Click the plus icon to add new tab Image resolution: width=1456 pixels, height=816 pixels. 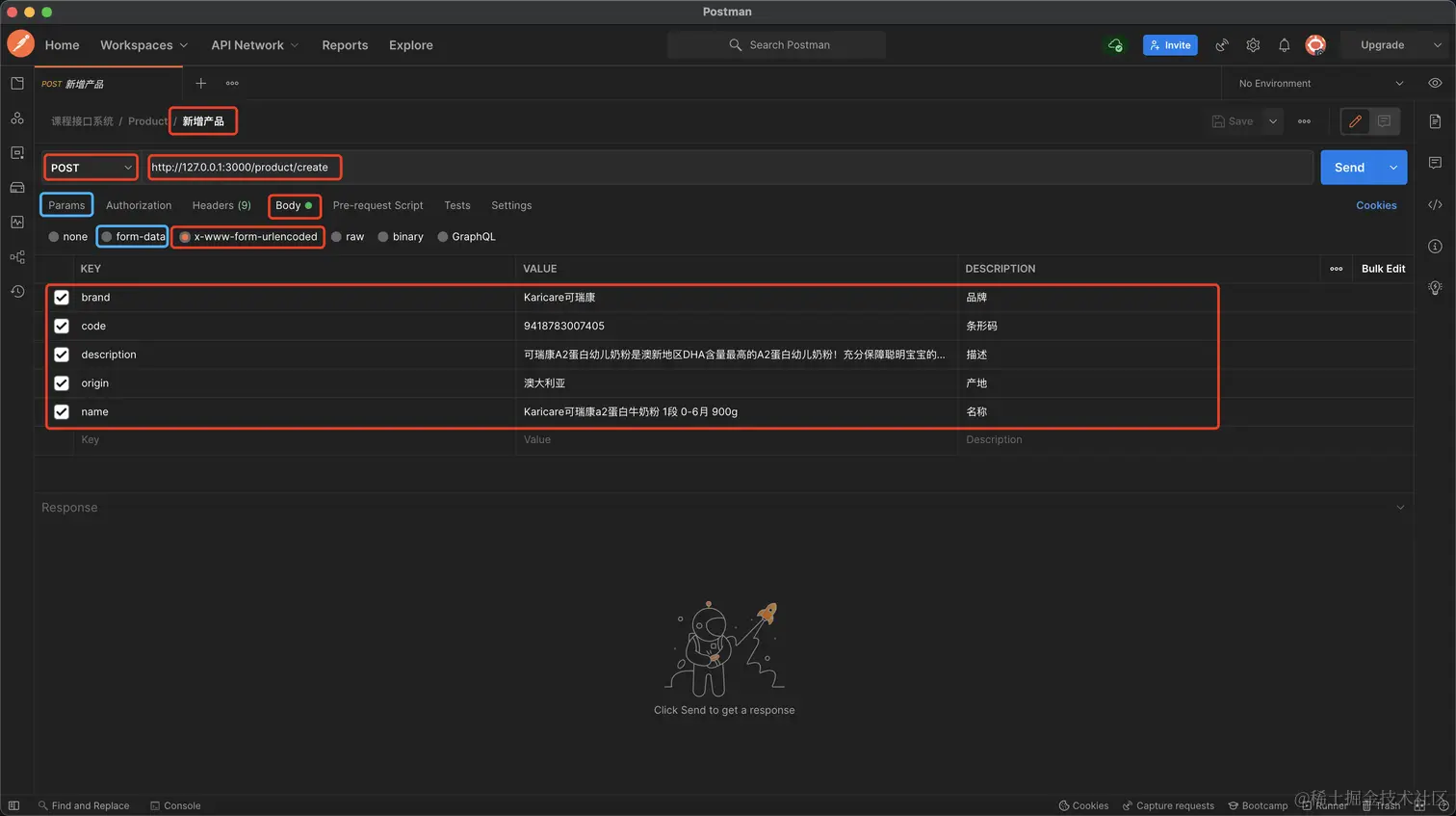coord(201,84)
